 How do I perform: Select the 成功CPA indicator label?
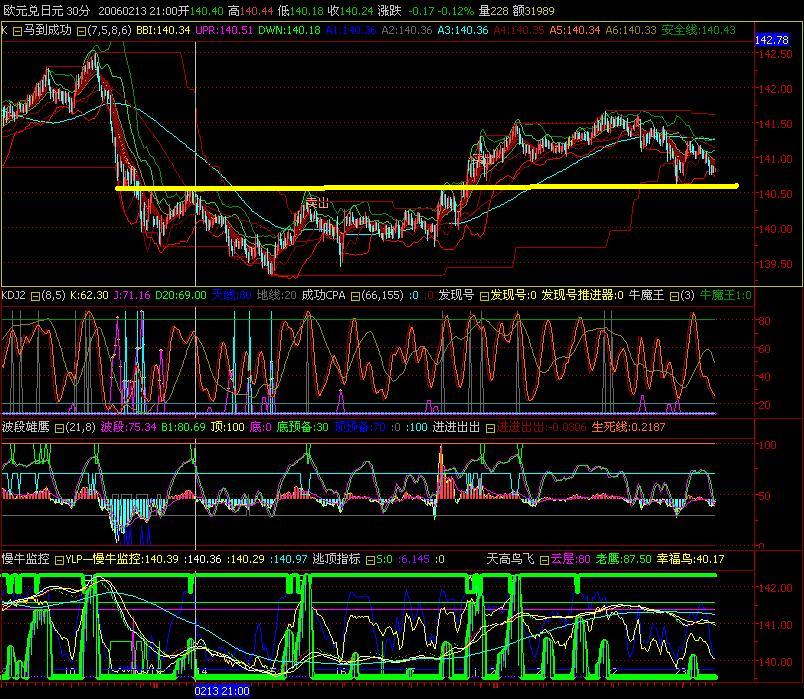[x=323, y=295]
